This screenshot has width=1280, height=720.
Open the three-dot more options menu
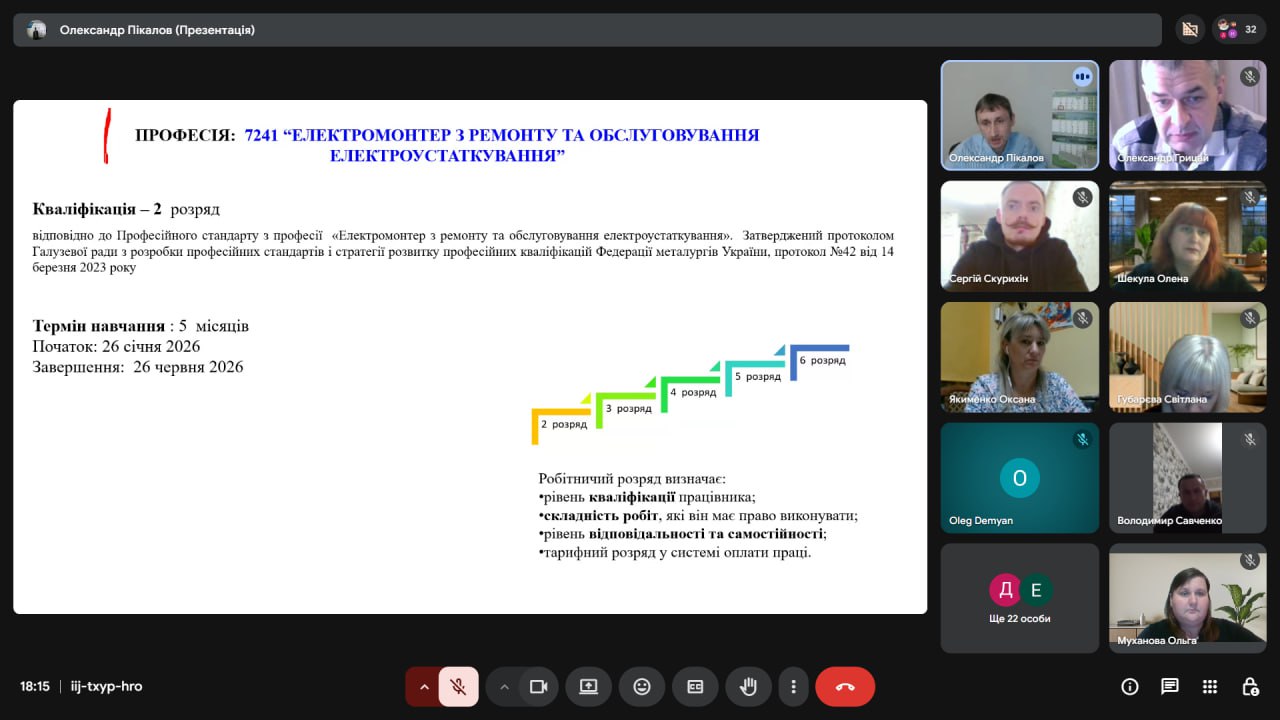793,687
